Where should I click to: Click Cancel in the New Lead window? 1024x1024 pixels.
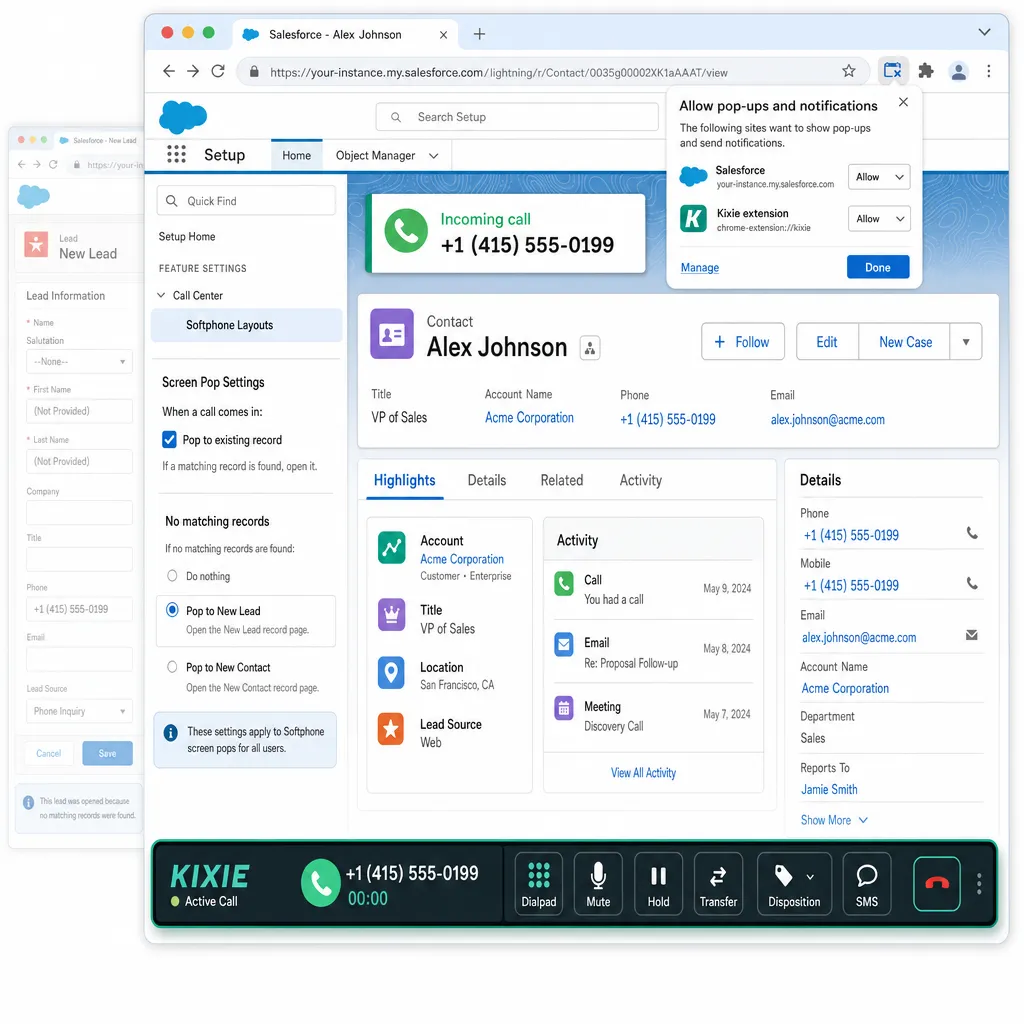(49, 754)
